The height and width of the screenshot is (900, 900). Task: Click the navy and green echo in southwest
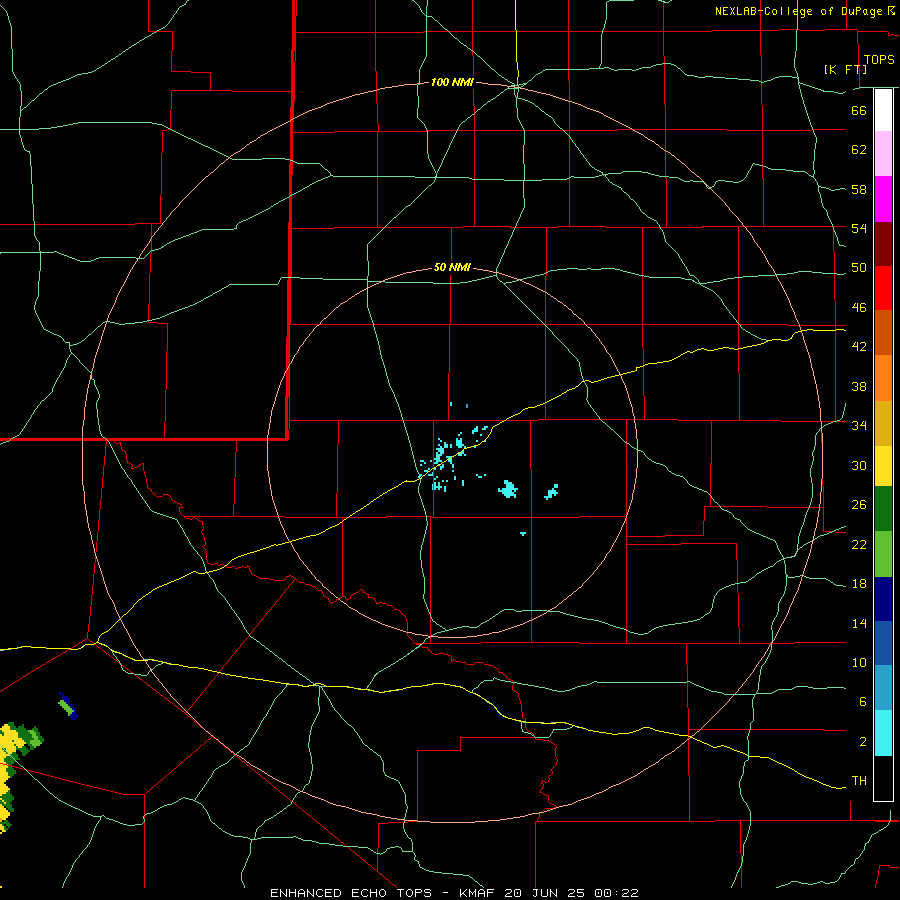click(68, 705)
